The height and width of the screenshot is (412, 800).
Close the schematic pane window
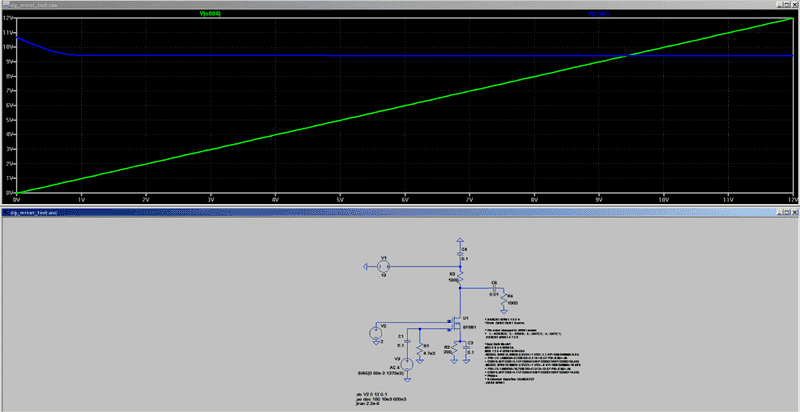pos(794,212)
